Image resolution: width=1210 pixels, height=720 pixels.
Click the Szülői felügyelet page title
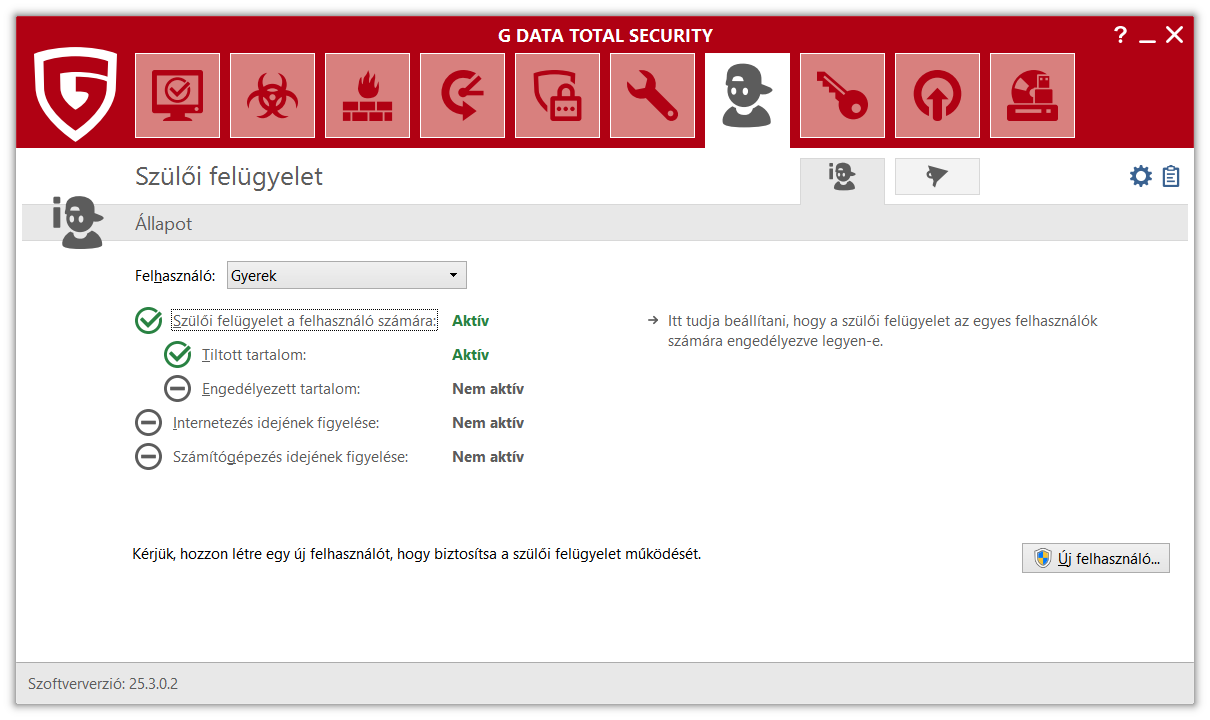(x=229, y=177)
